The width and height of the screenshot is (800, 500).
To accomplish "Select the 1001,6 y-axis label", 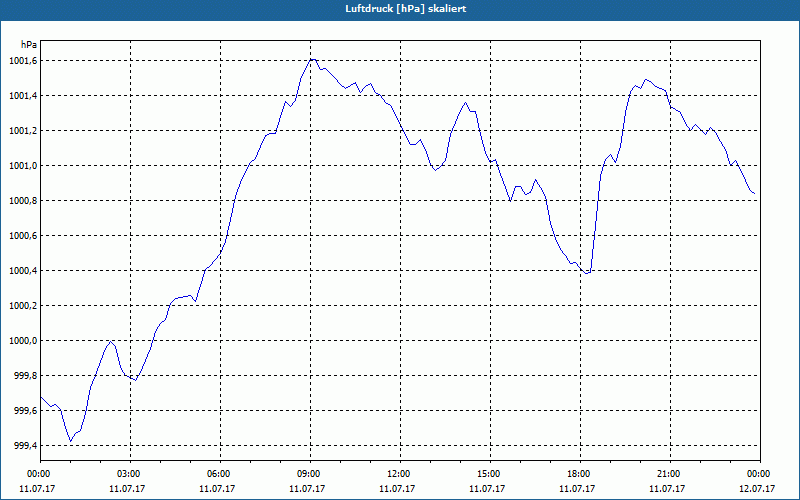I will coord(23,61).
